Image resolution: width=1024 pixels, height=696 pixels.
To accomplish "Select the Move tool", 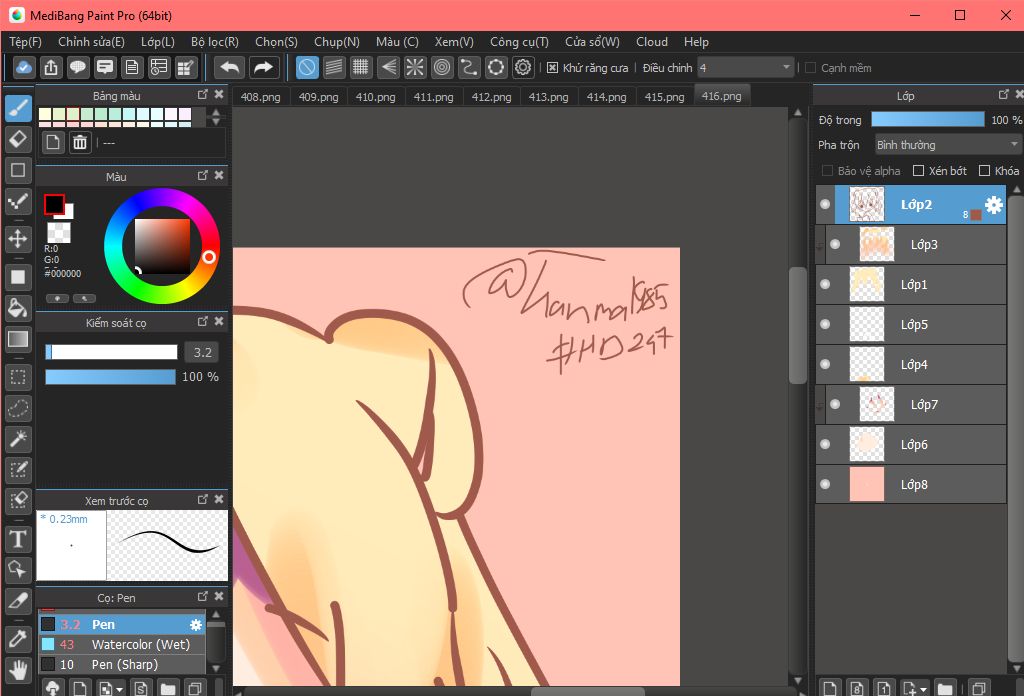I will coord(18,238).
